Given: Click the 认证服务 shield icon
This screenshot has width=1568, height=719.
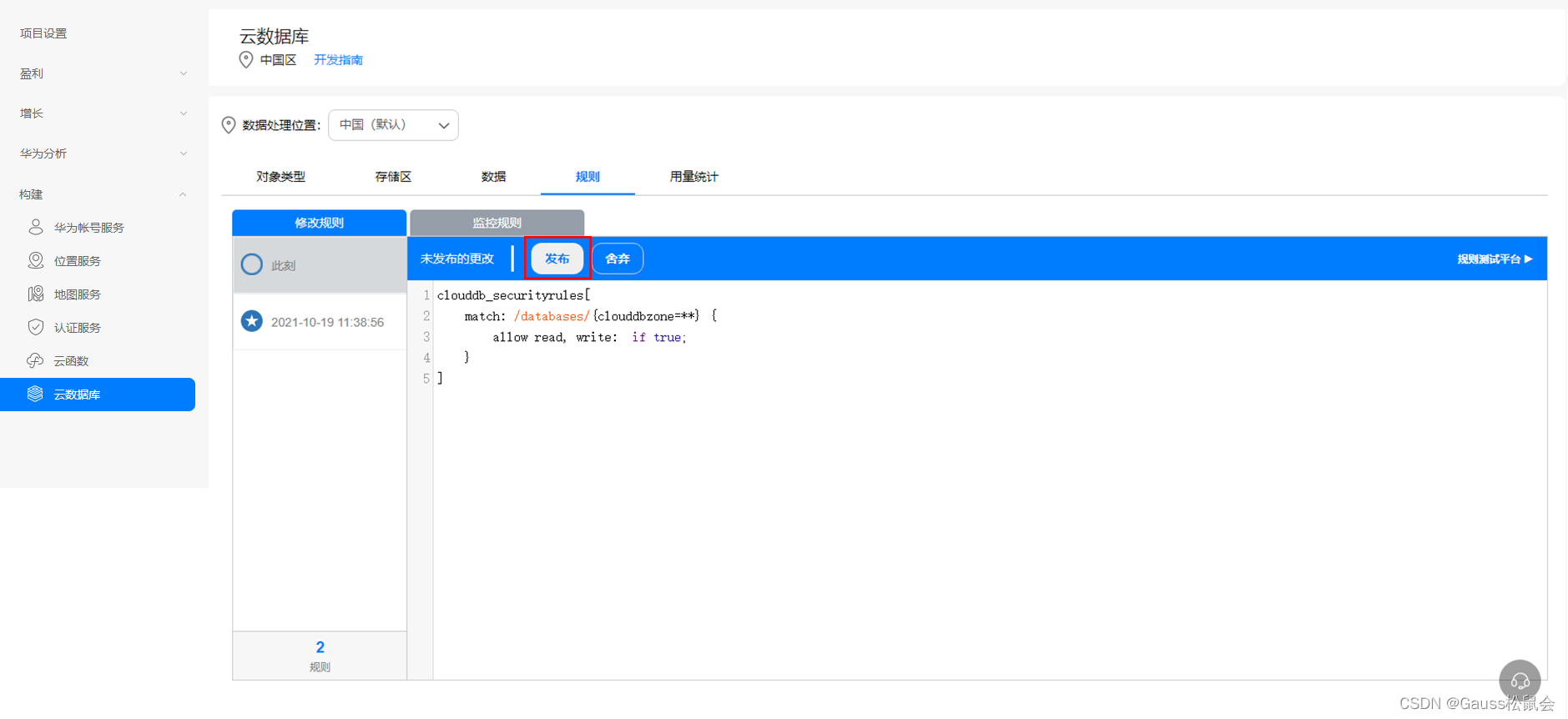Looking at the screenshot, I should 36,327.
